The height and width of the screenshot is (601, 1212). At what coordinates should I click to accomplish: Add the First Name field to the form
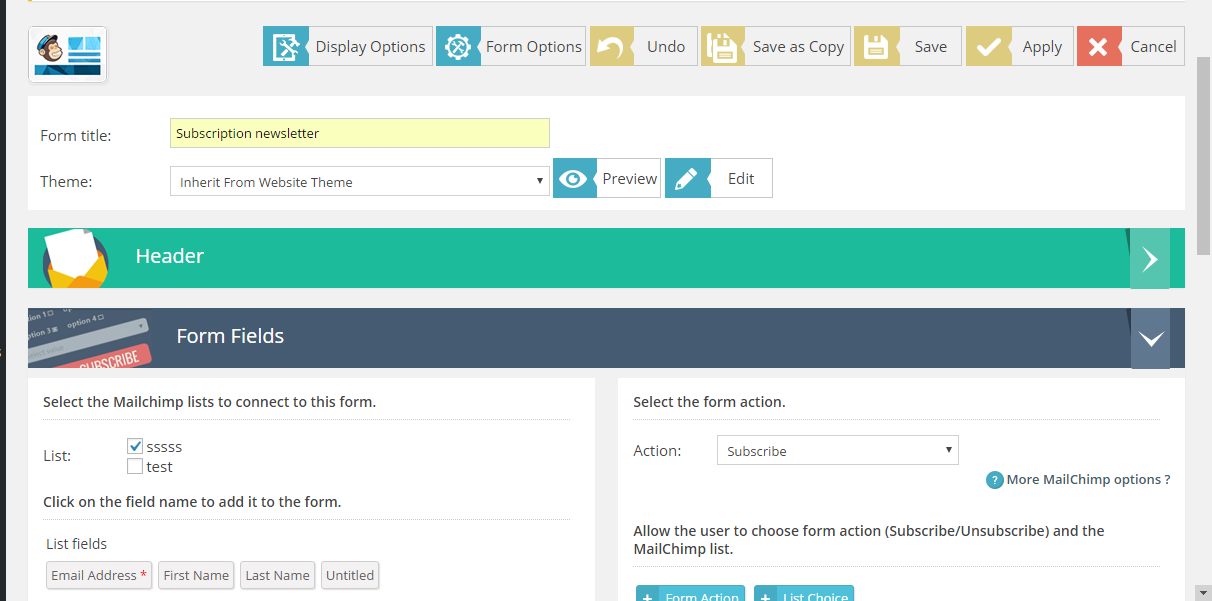coord(196,575)
